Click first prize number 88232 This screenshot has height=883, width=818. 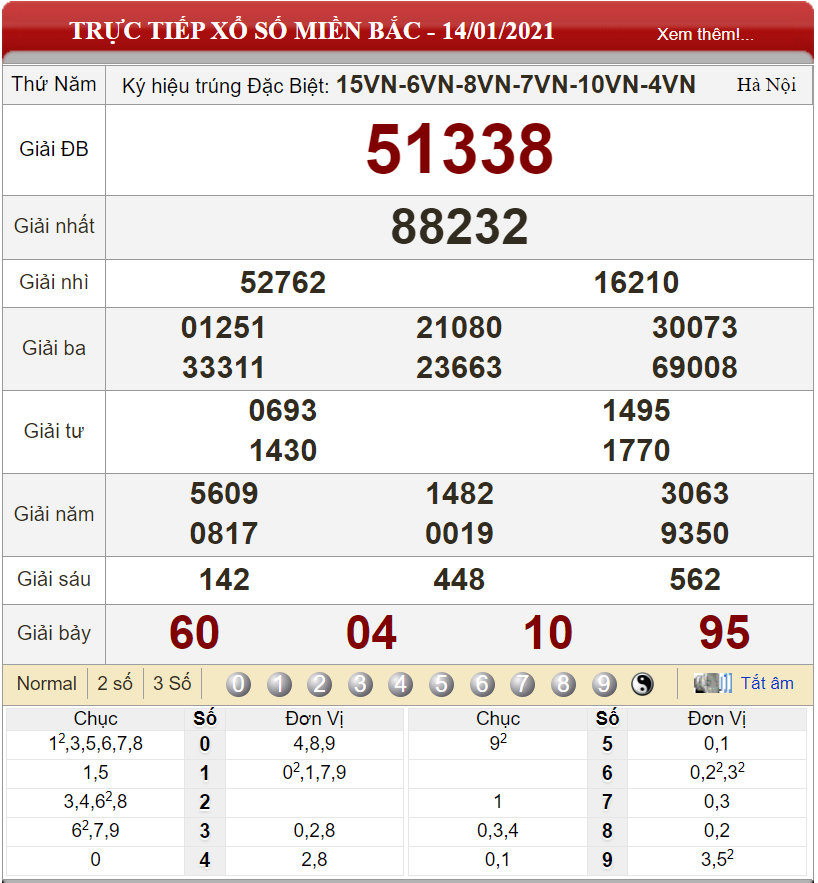click(459, 227)
